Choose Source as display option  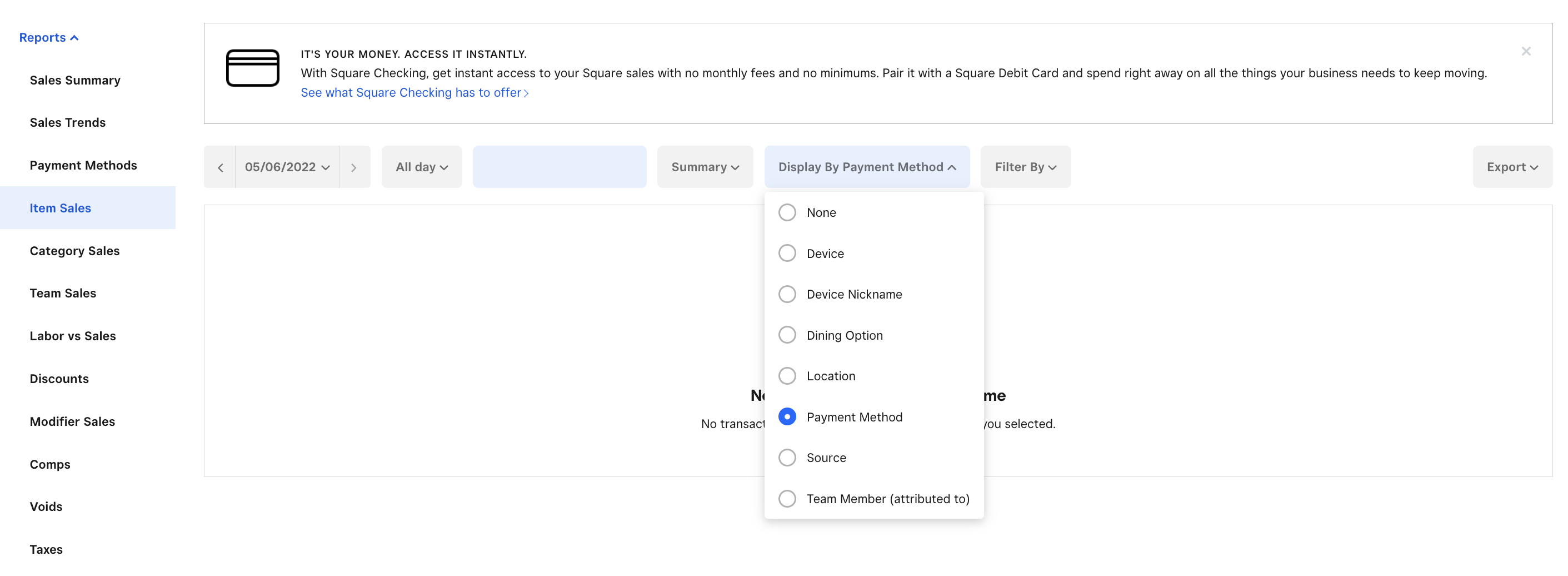[x=787, y=457]
